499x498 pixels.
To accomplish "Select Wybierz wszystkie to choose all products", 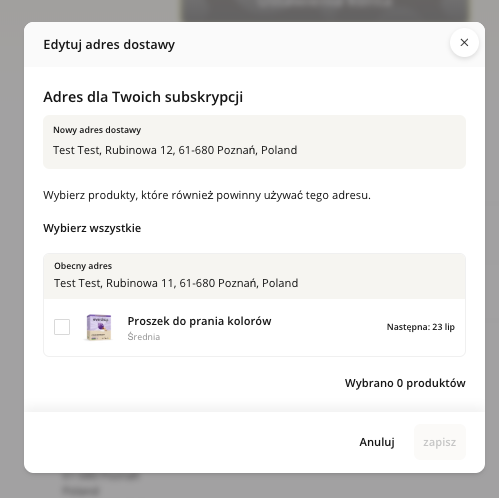I will (x=92, y=228).
